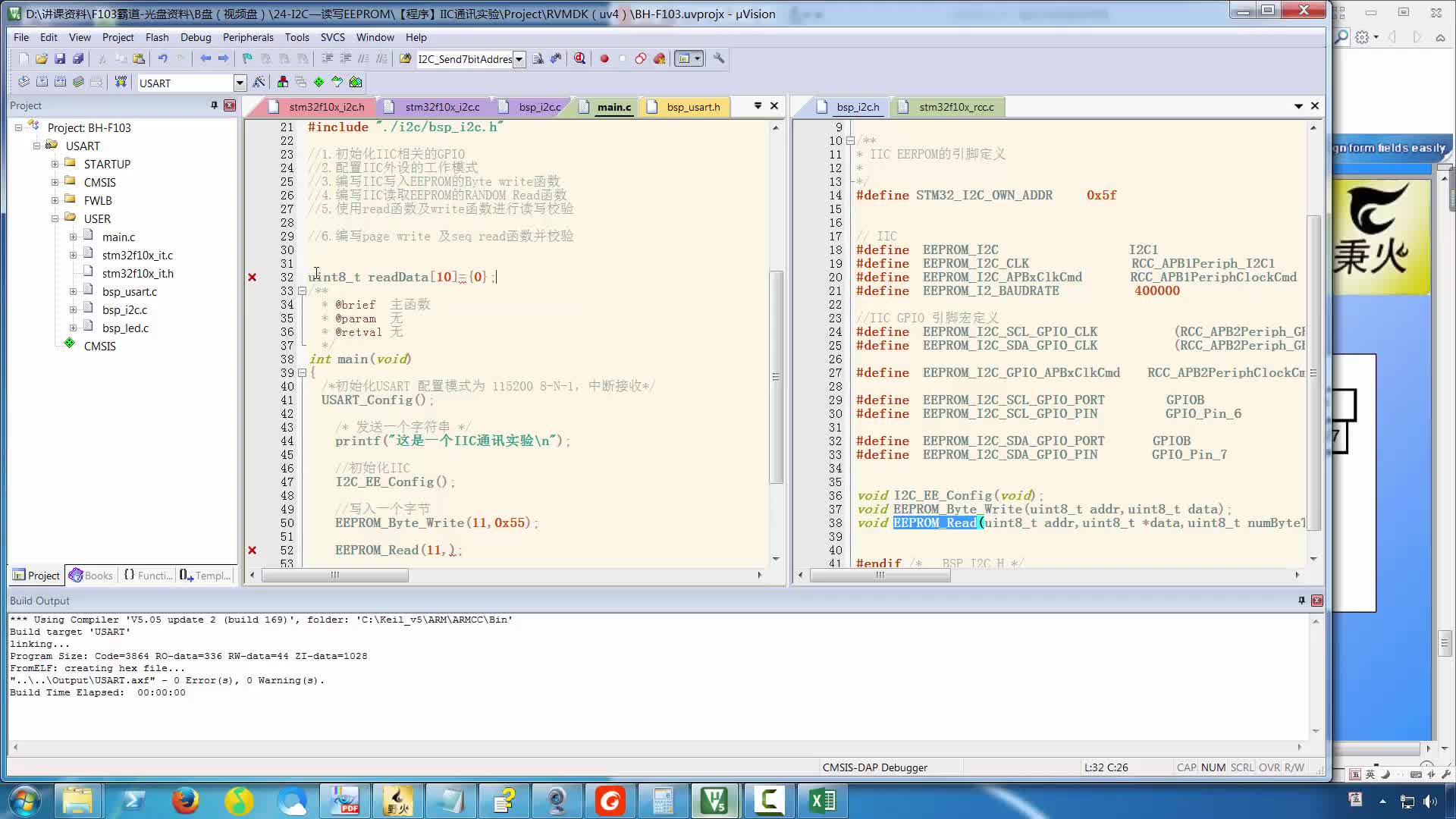
Task: Navigate forward in code history
Action: [223, 58]
